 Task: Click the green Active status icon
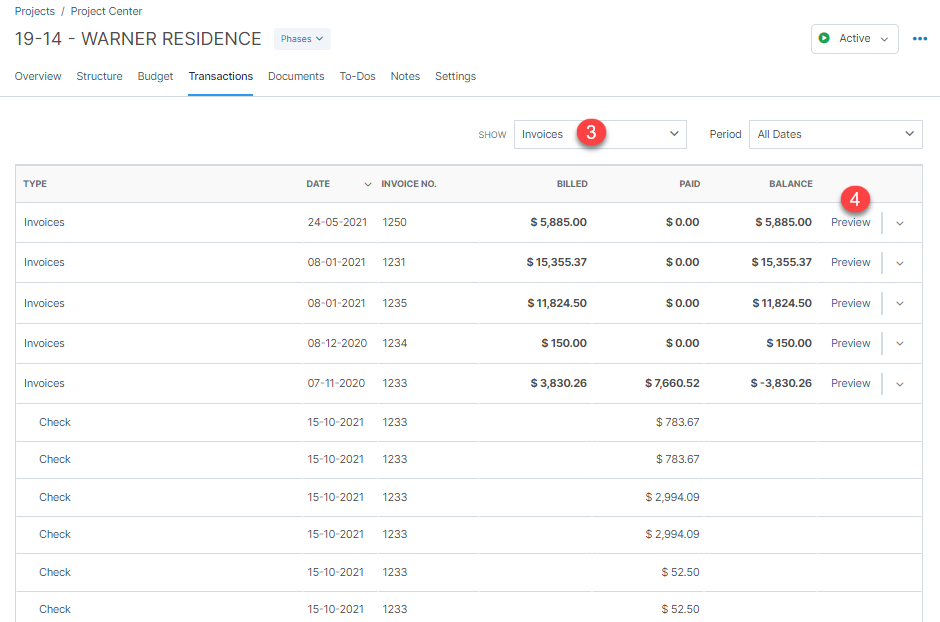coord(825,38)
